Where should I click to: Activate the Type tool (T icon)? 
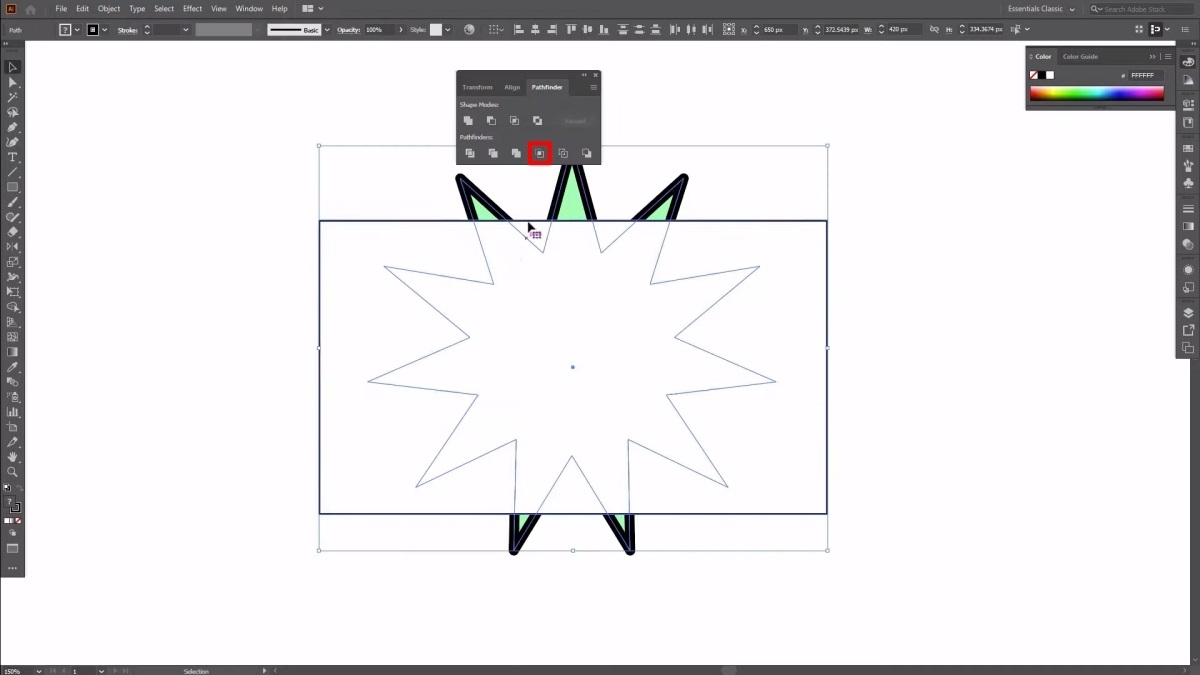click(x=13, y=157)
